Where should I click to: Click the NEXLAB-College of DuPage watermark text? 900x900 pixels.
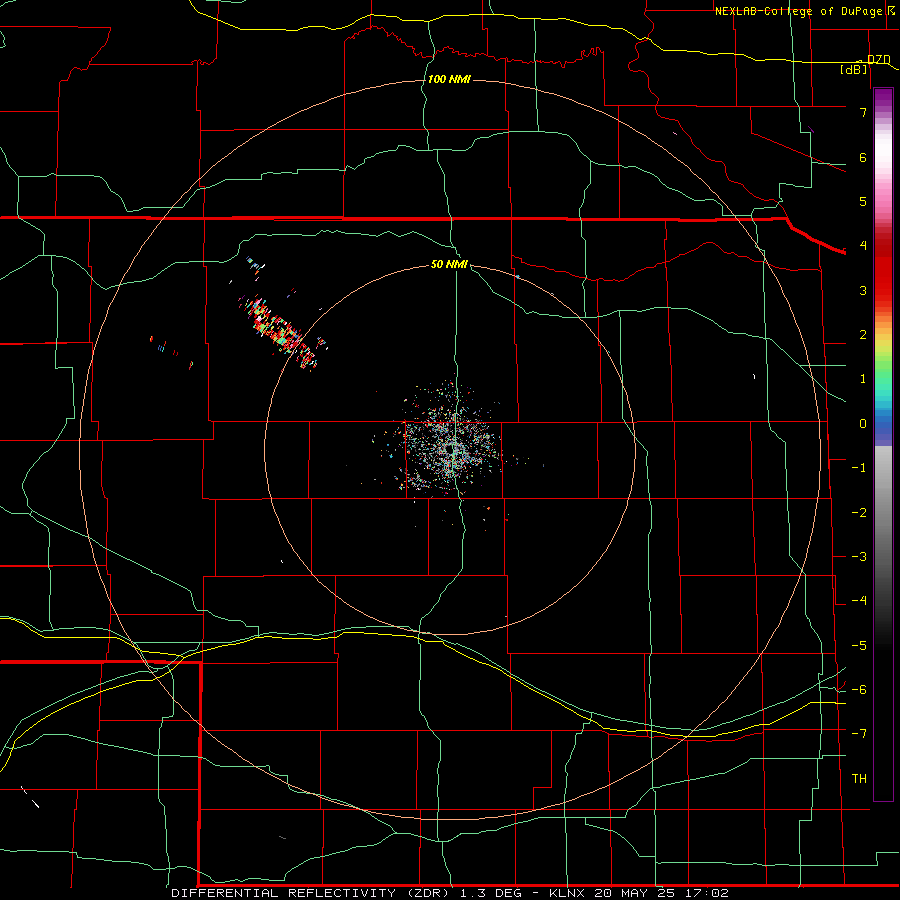point(801,11)
